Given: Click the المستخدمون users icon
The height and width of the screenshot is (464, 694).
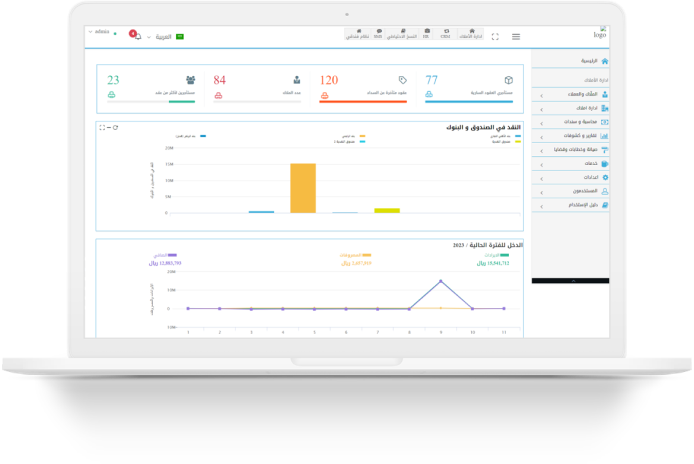Looking at the screenshot, I should (x=605, y=191).
